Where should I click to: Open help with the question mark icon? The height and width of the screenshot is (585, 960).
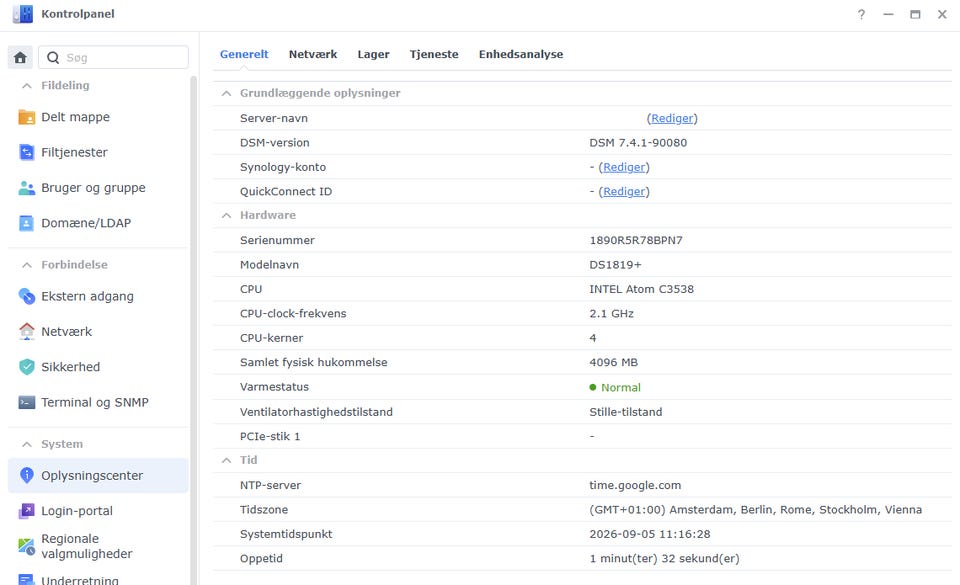pyautogui.click(x=861, y=14)
